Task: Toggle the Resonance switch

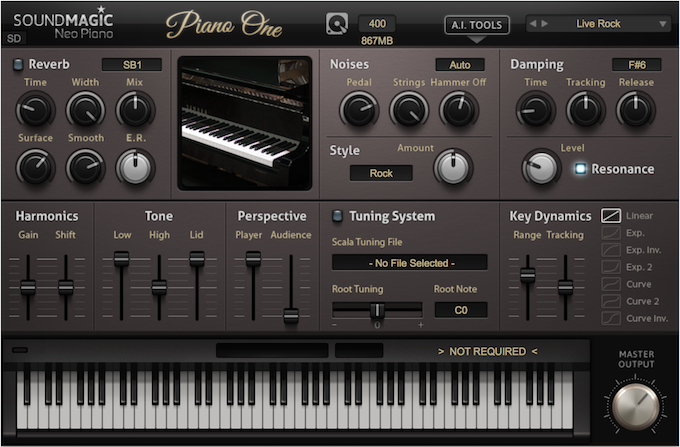Action: 580,169
